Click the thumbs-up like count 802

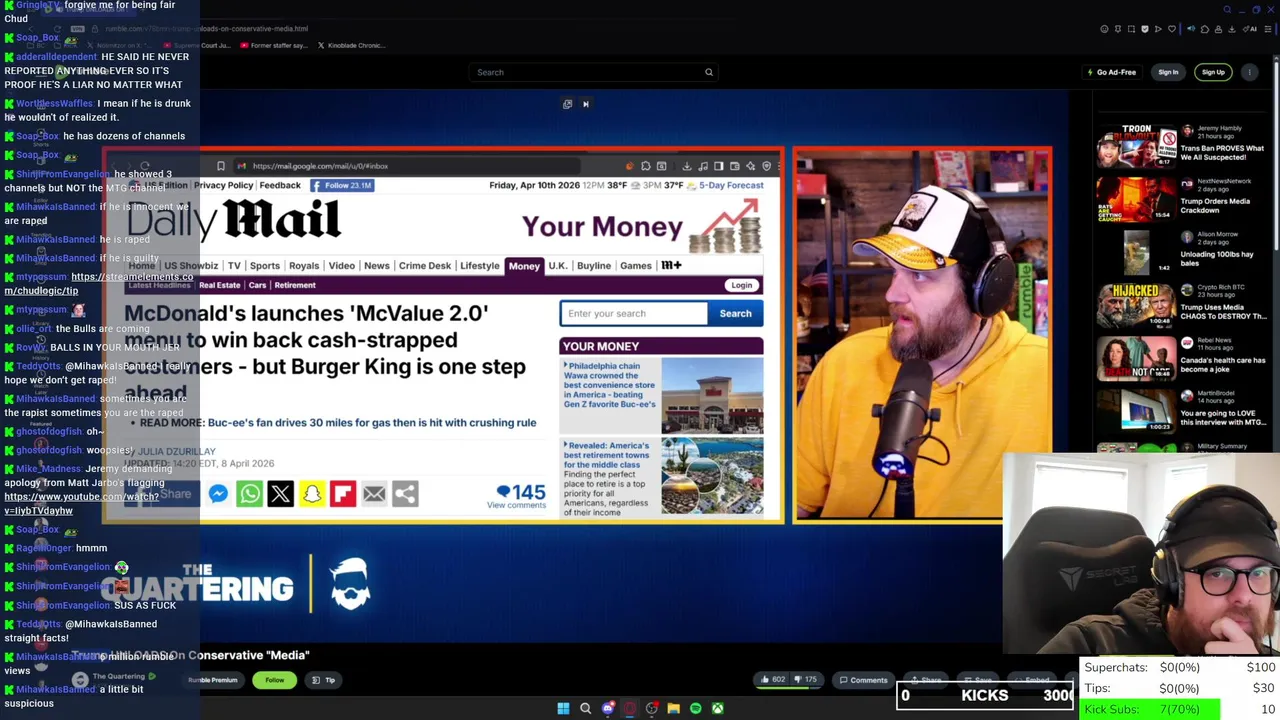tap(773, 679)
